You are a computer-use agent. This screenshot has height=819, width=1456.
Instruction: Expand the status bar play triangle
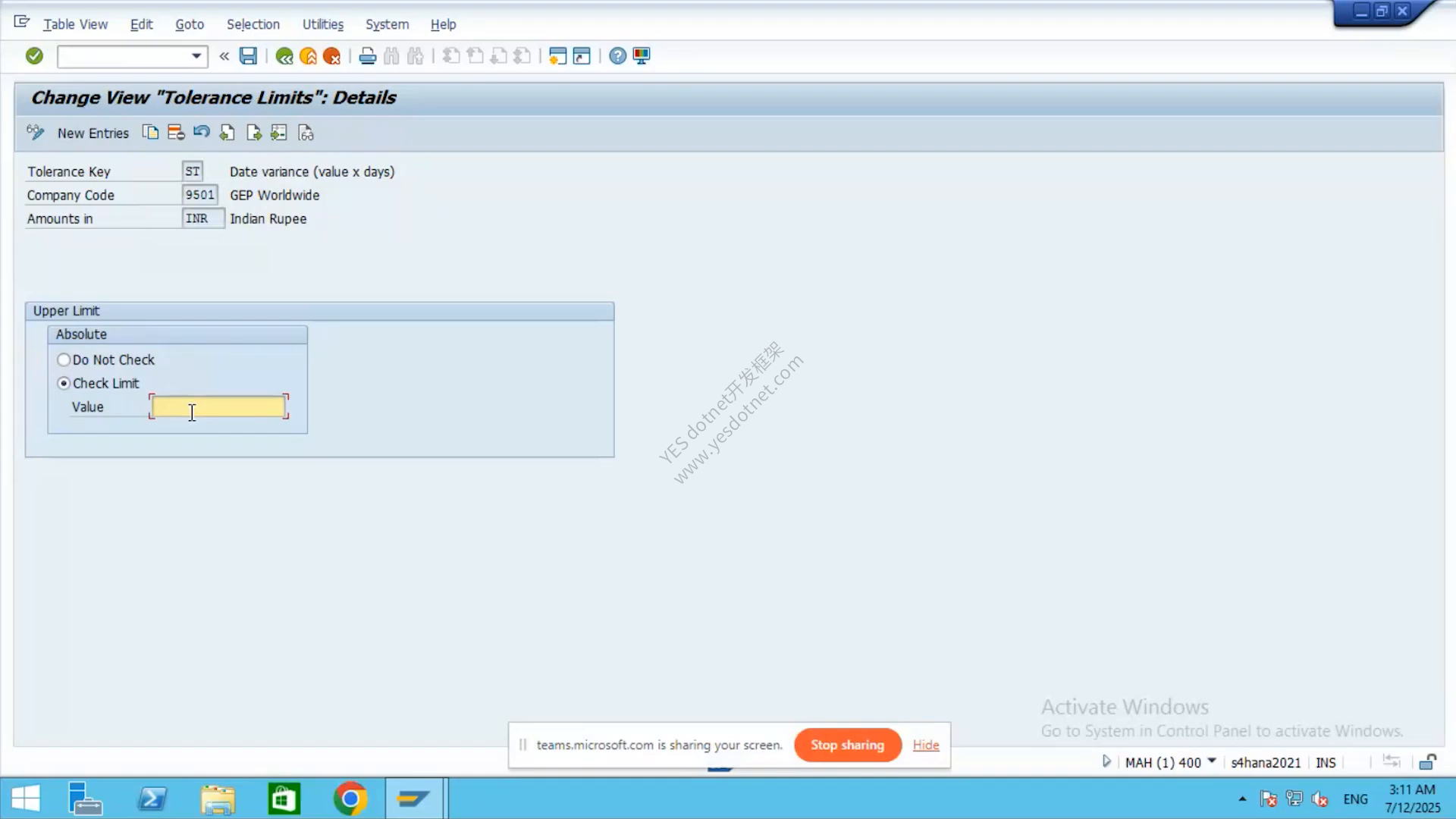pyautogui.click(x=1106, y=761)
